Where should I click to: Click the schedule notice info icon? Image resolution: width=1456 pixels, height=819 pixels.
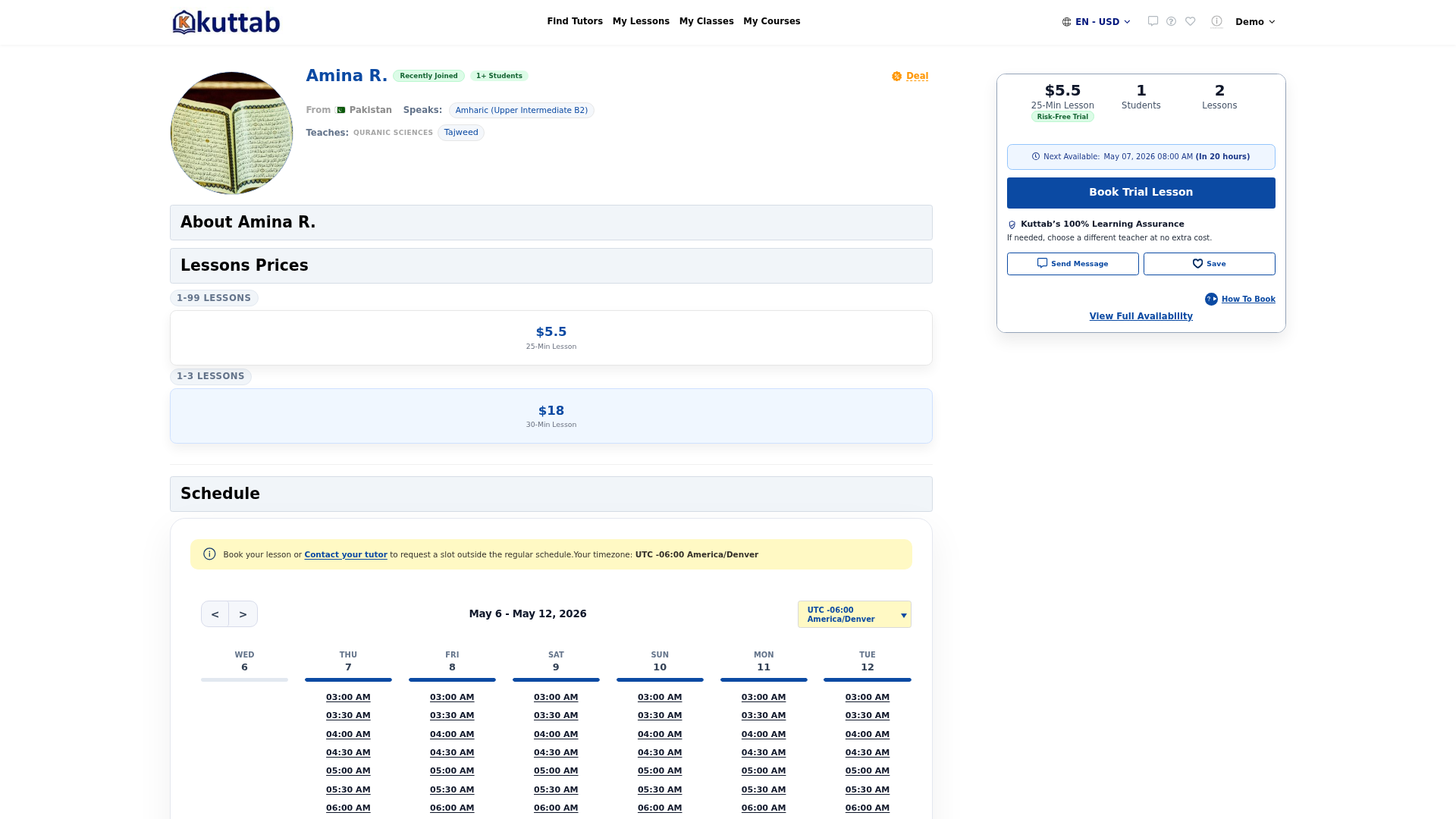tap(210, 554)
